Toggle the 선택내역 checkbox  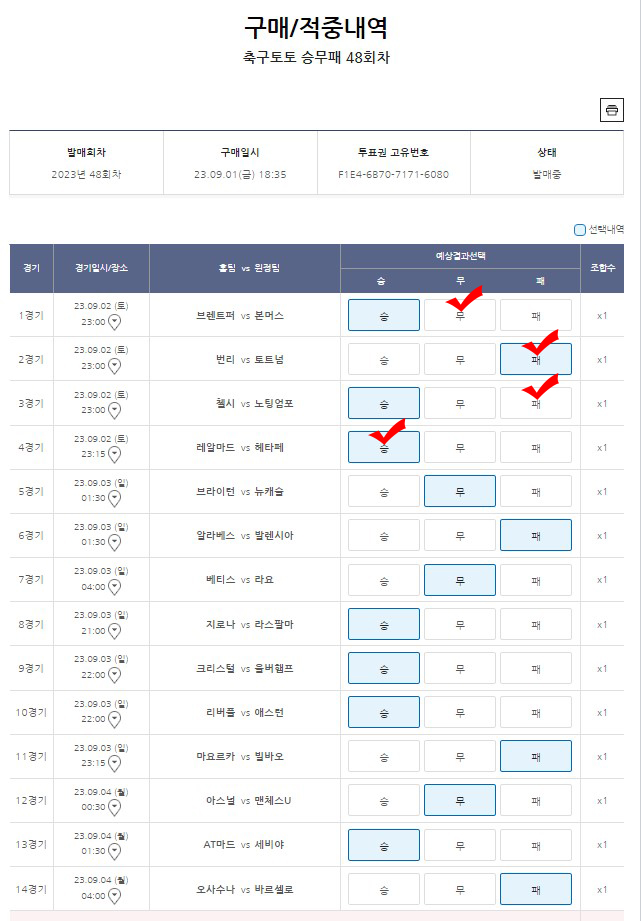pyautogui.click(x=579, y=230)
